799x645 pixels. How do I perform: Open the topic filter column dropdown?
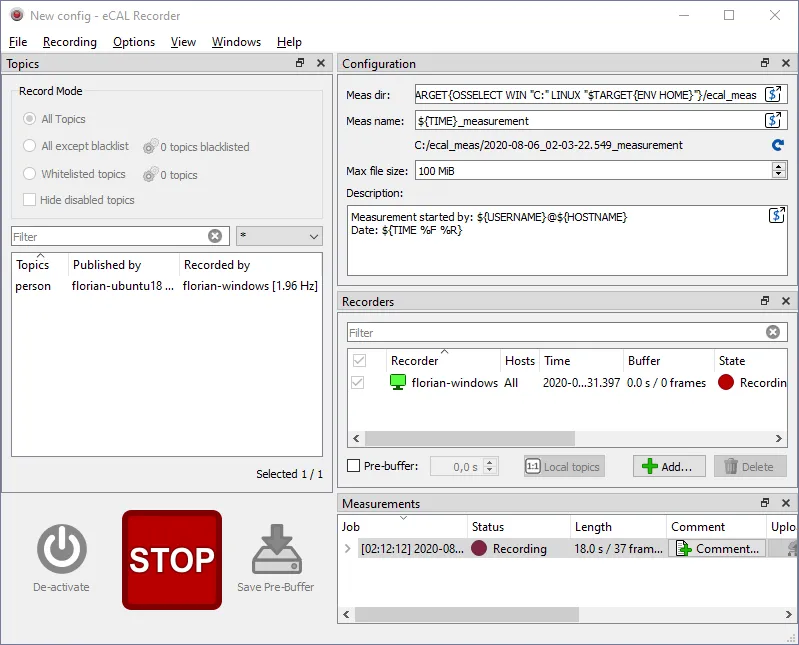[279, 237]
